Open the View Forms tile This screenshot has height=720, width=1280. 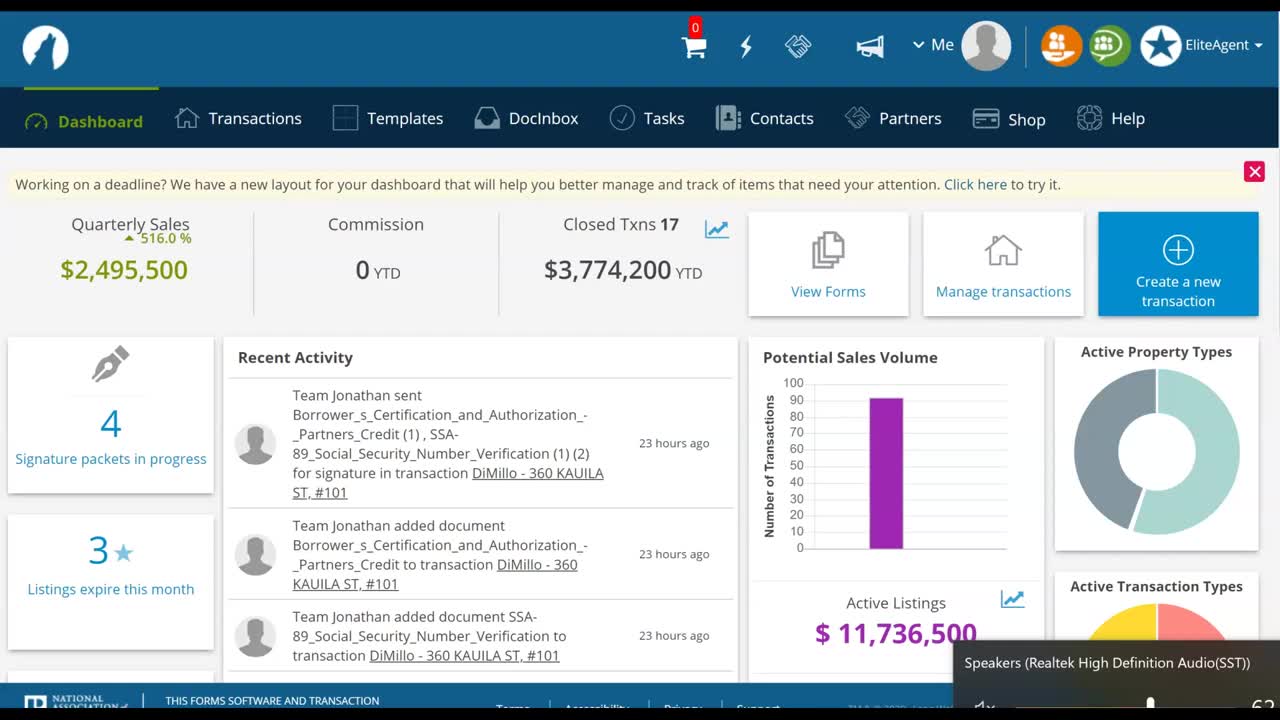click(828, 265)
